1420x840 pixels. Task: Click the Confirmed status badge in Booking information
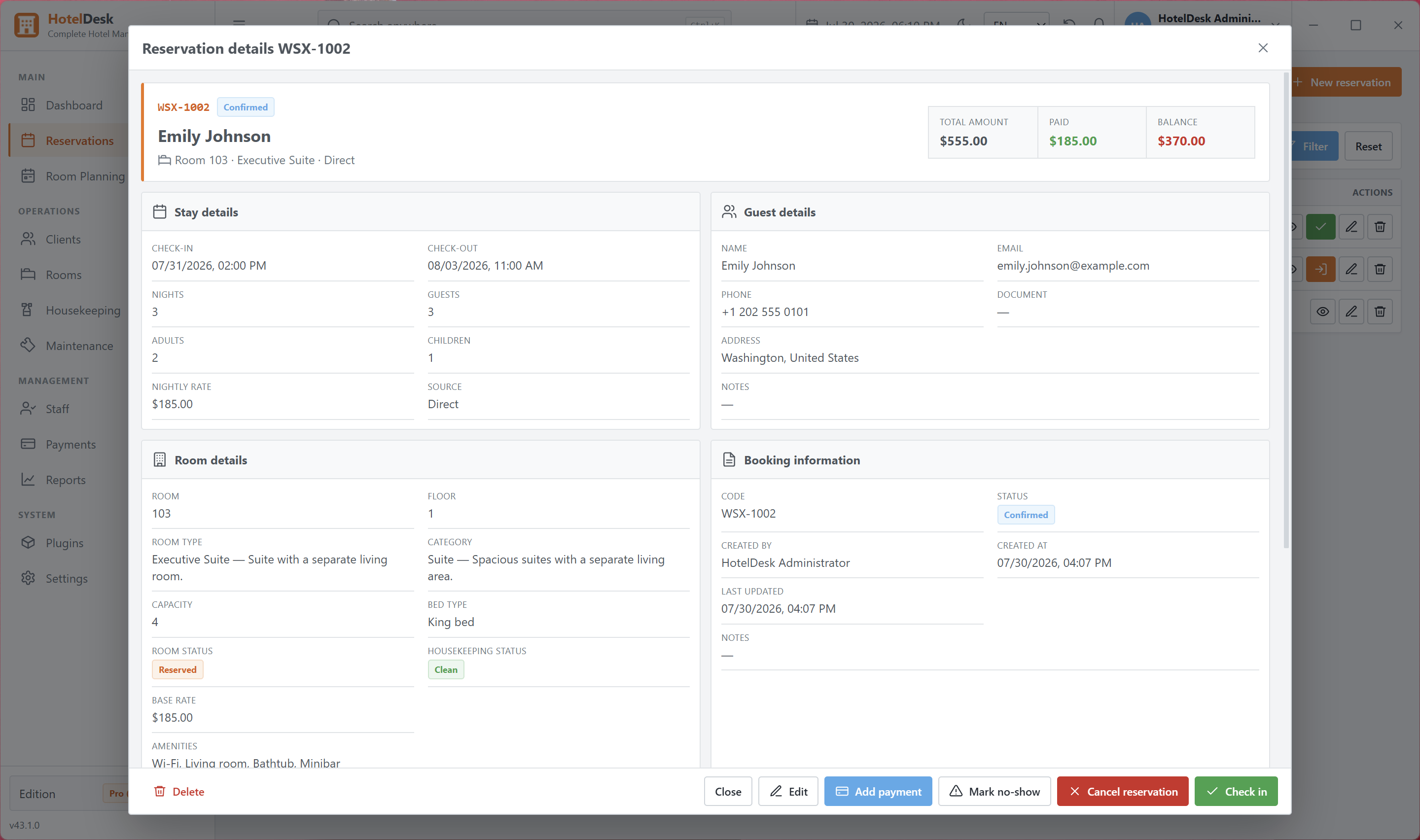(1026, 515)
